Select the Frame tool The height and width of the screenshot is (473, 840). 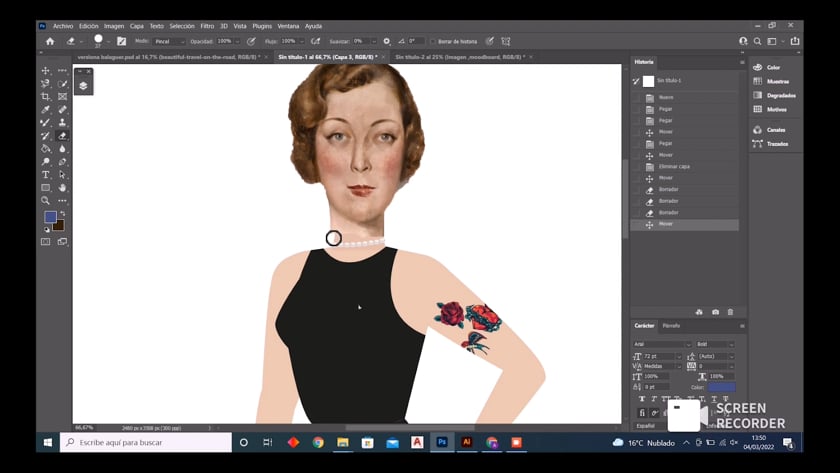[x=62, y=96]
